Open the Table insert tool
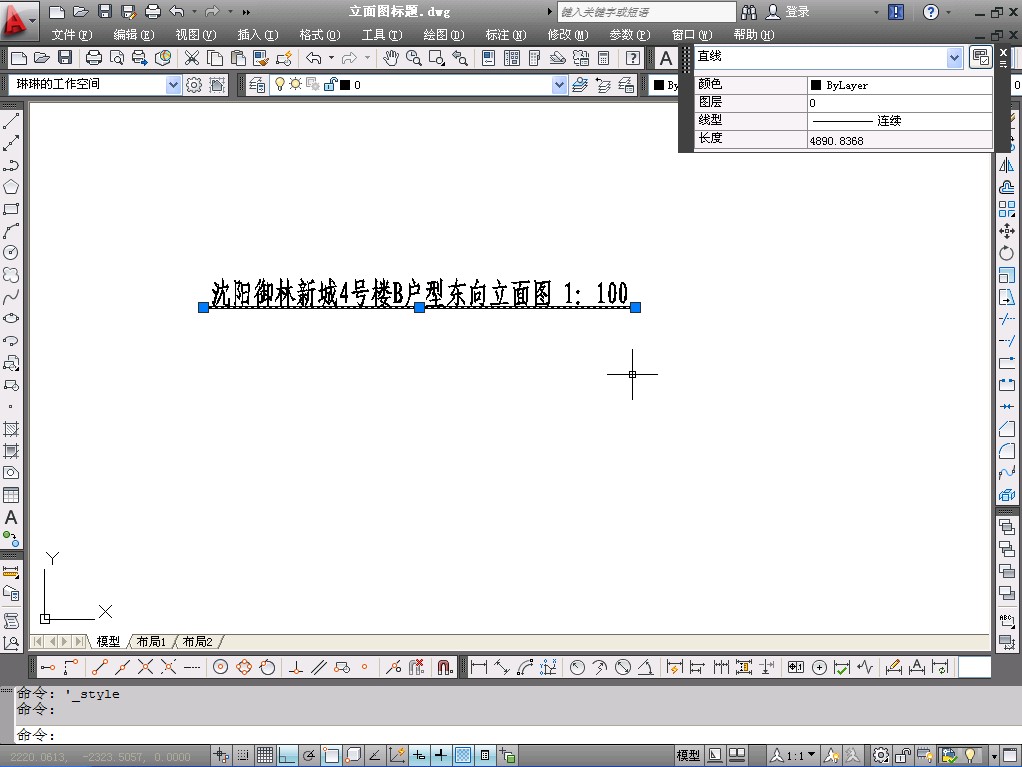This screenshot has width=1022, height=767. pyautogui.click(x=11, y=495)
